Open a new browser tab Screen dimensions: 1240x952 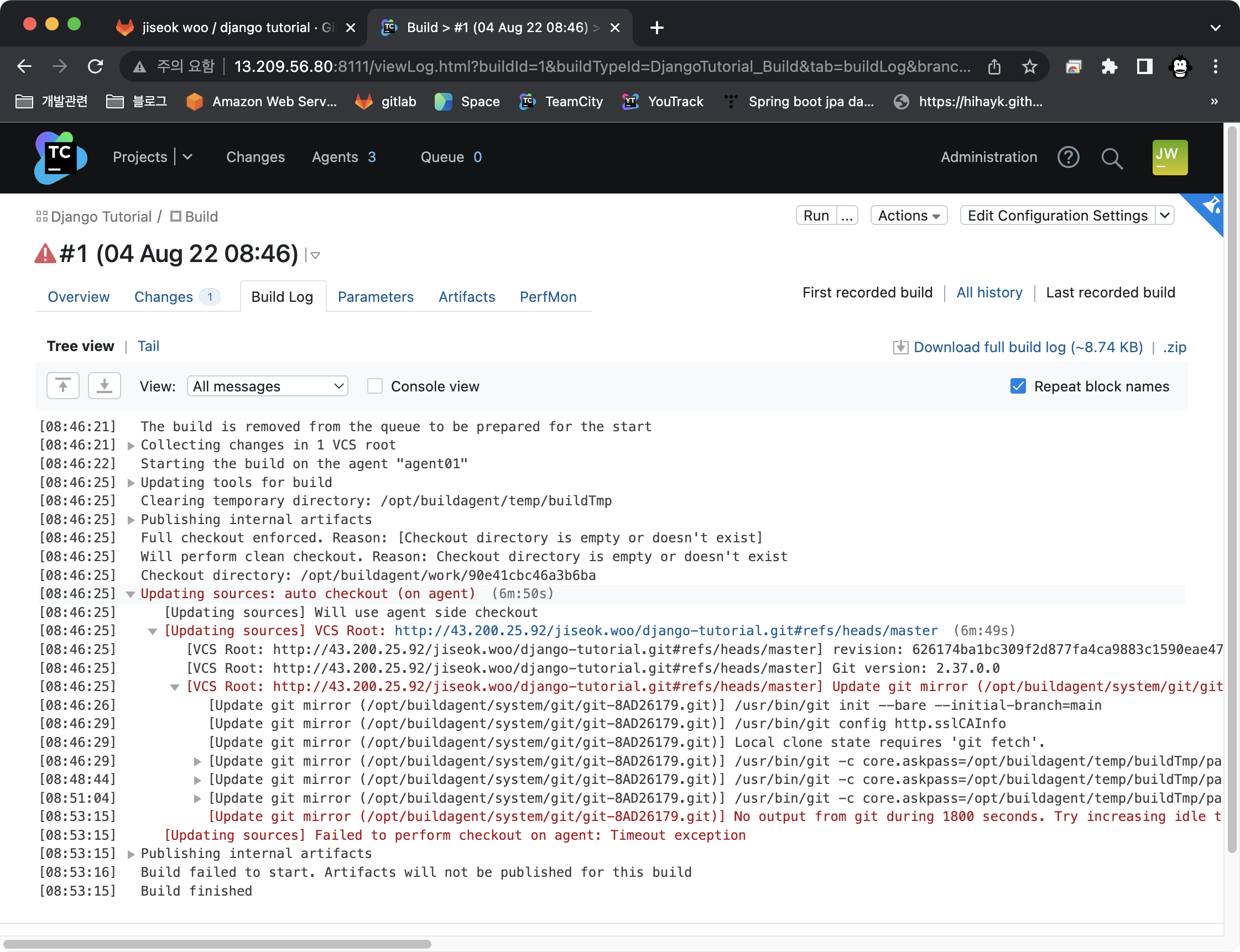point(657,27)
